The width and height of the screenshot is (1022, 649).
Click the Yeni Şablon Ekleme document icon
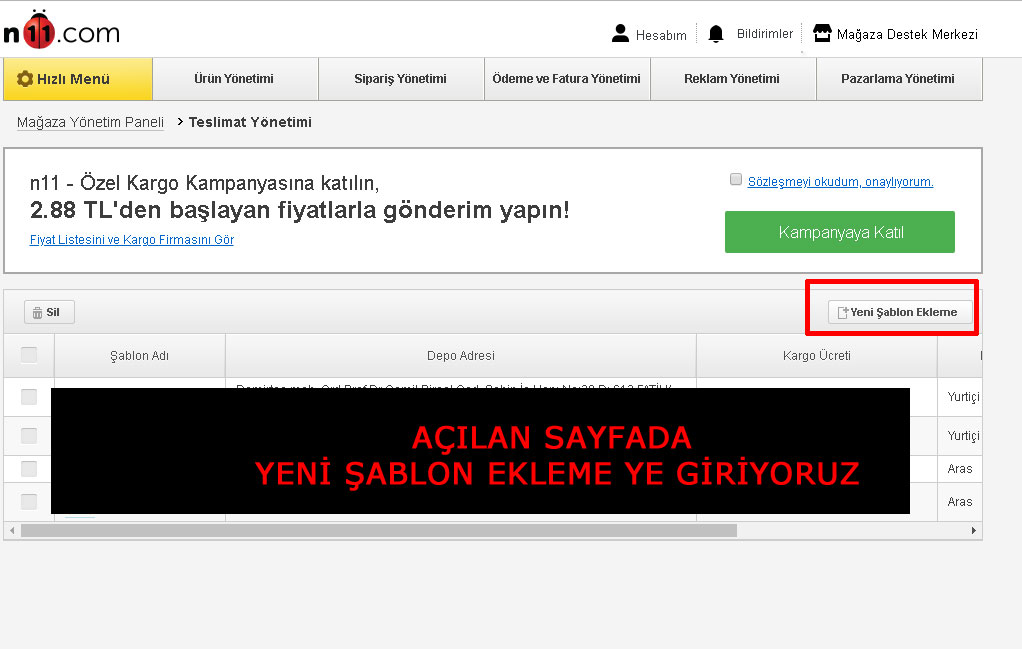[x=842, y=313]
